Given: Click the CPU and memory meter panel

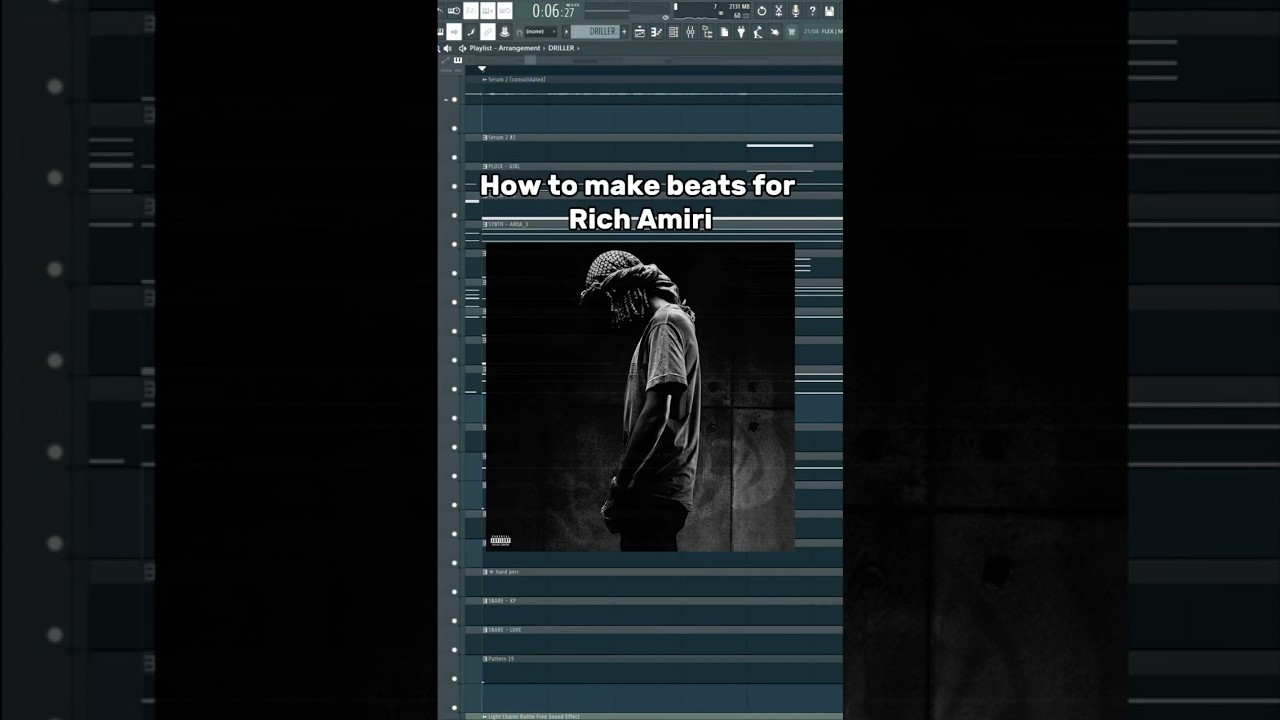Looking at the screenshot, I should [712, 11].
